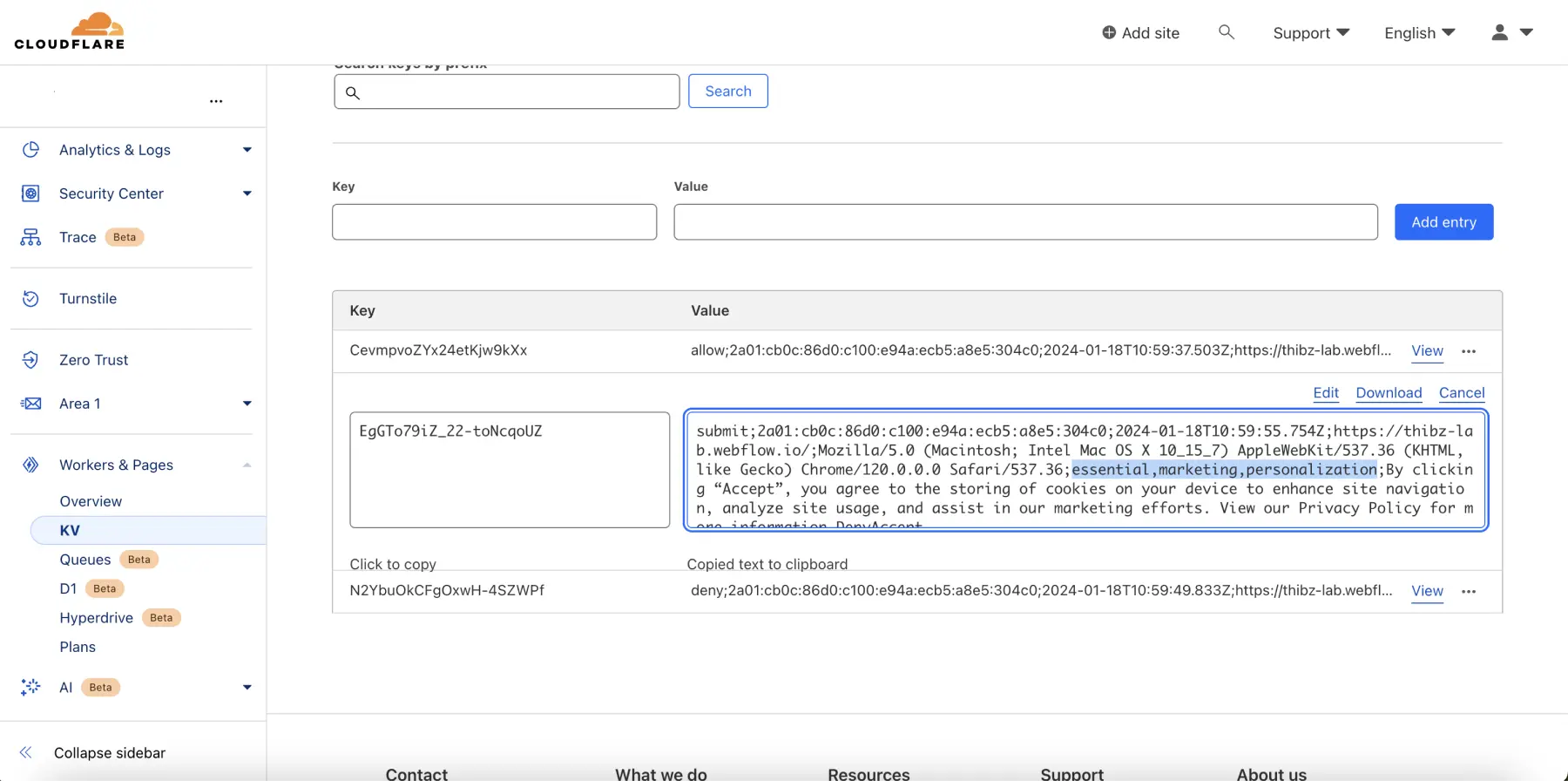Click the CevmpvoZYx24etKjw9kXx key text
The image size is (1568, 781).
point(438,350)
